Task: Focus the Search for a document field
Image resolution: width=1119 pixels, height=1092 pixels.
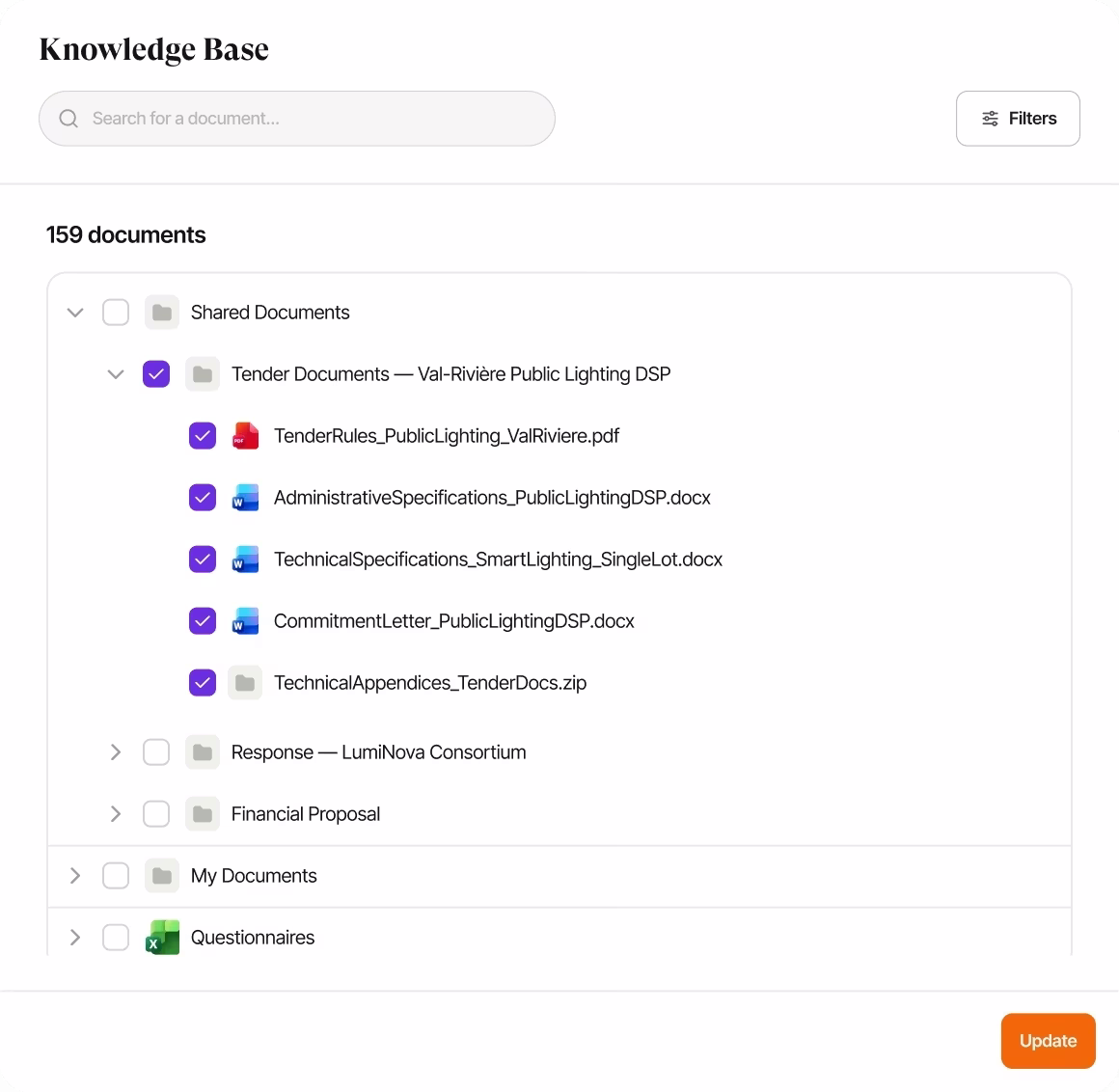Action: point(297,119)
